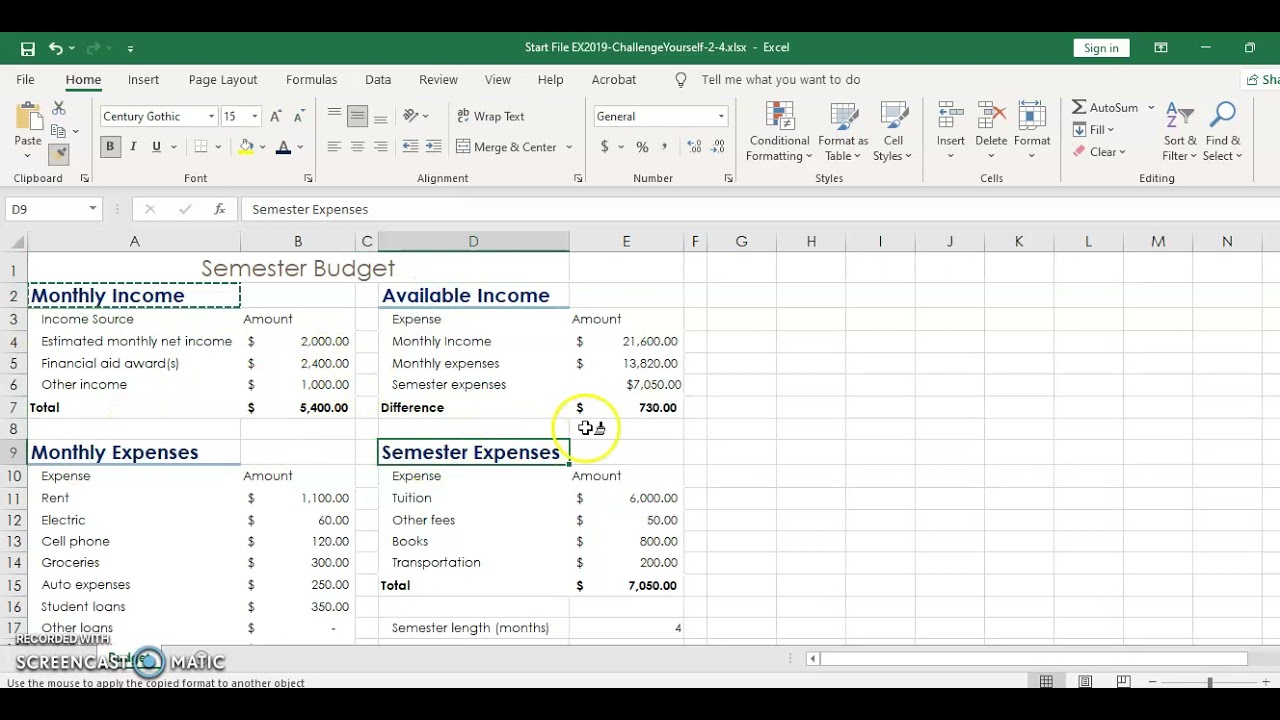
Task: Click Increase Indent icon
Action: coord(434,147)
